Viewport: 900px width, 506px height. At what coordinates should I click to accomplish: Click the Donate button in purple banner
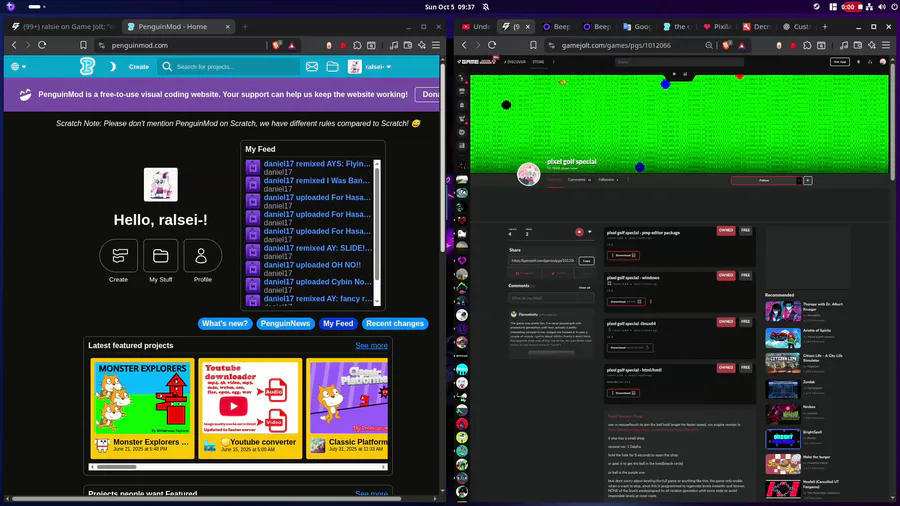[x=428, y=94]
